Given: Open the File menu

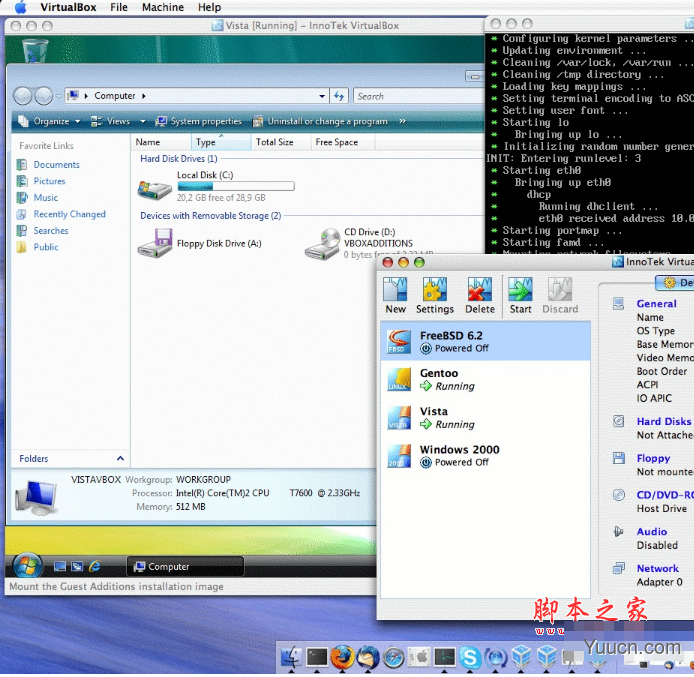Looking at the screenshot, I should click(x=119, y=7).
